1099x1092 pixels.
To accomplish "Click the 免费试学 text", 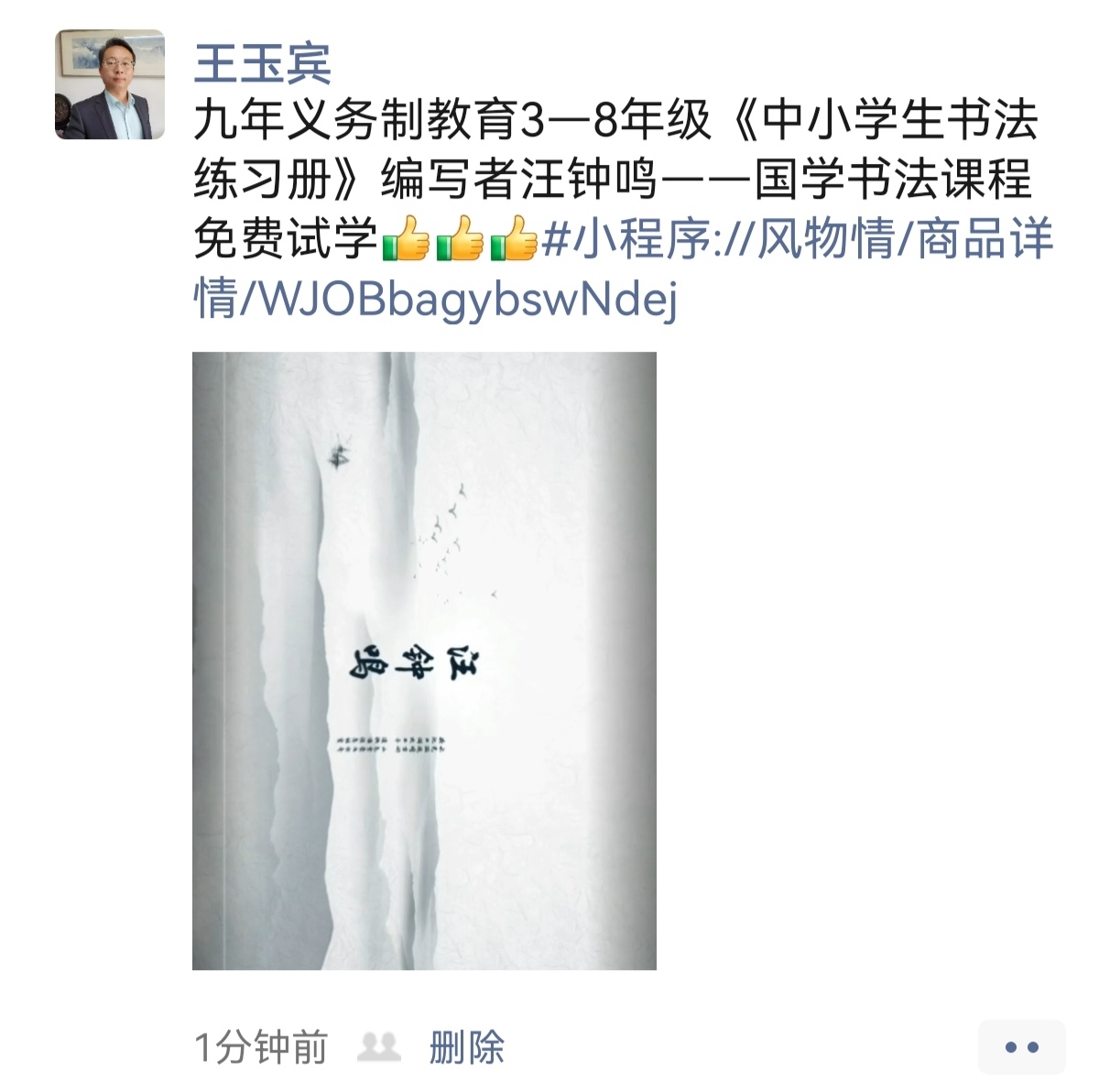I will click(286, 240).
